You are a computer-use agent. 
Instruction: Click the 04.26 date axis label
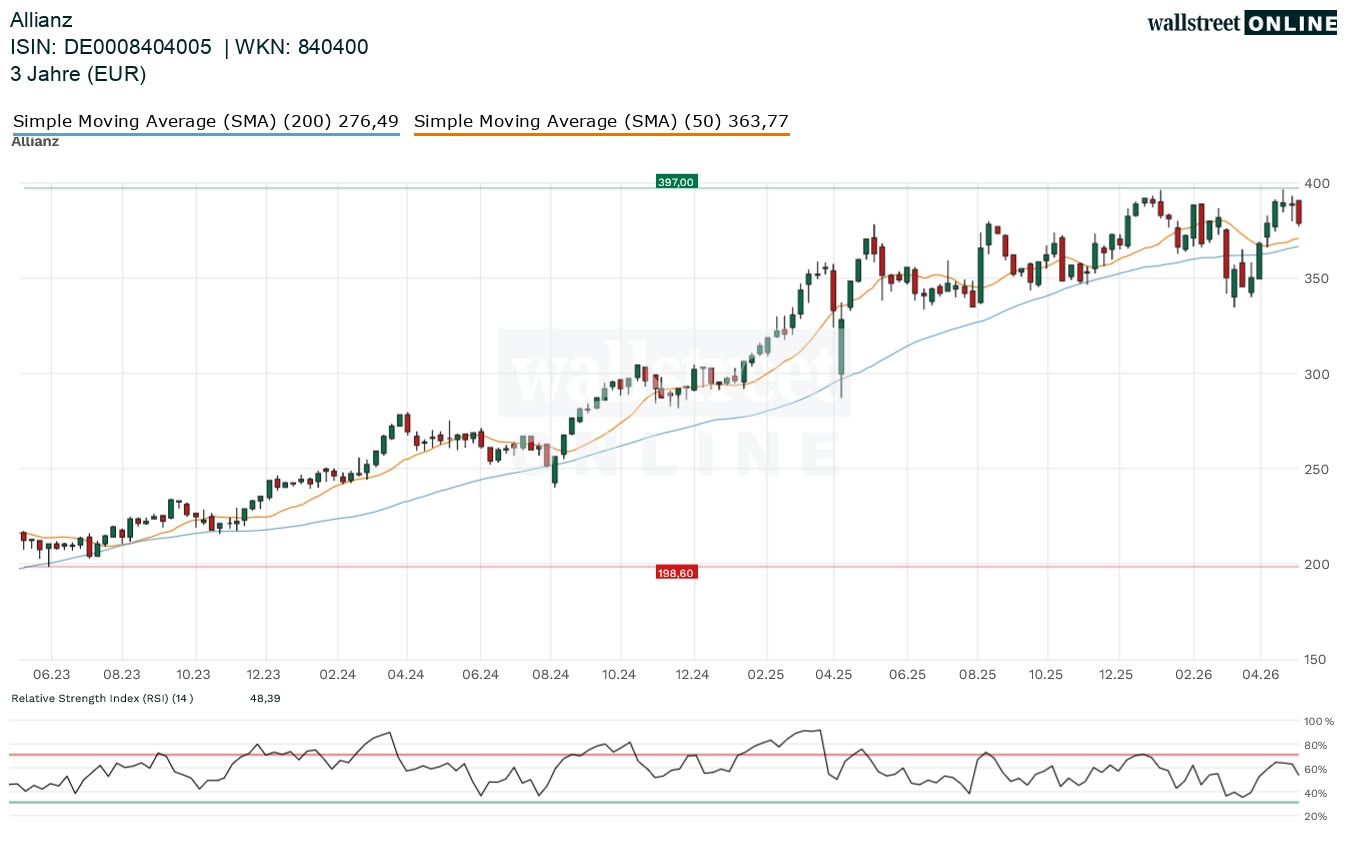[x=1261, y=675]
